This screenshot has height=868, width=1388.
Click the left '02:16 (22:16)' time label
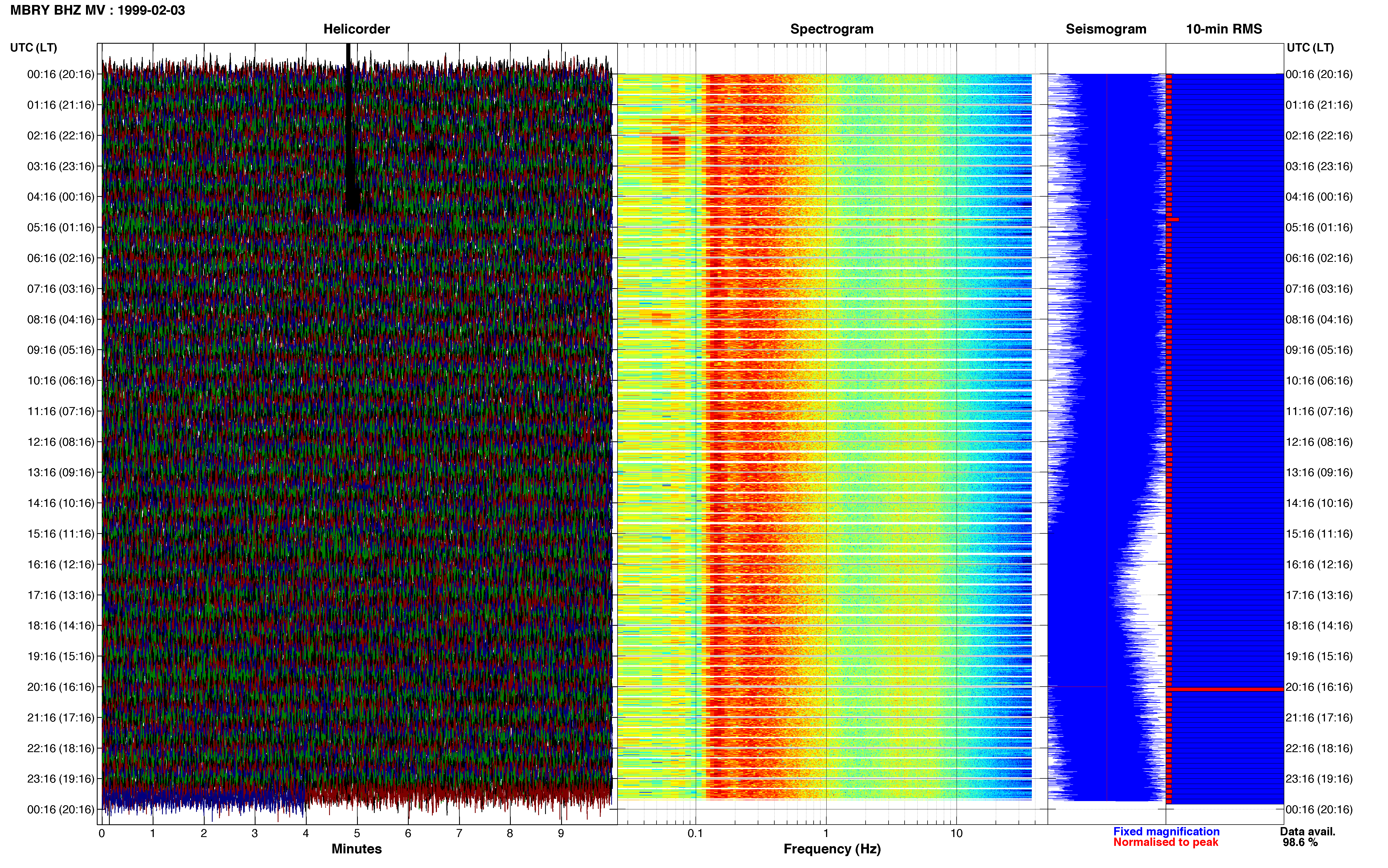pos(61,135)
